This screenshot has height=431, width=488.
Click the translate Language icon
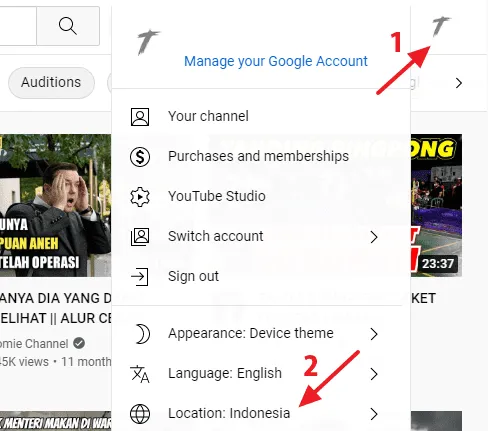140,374
